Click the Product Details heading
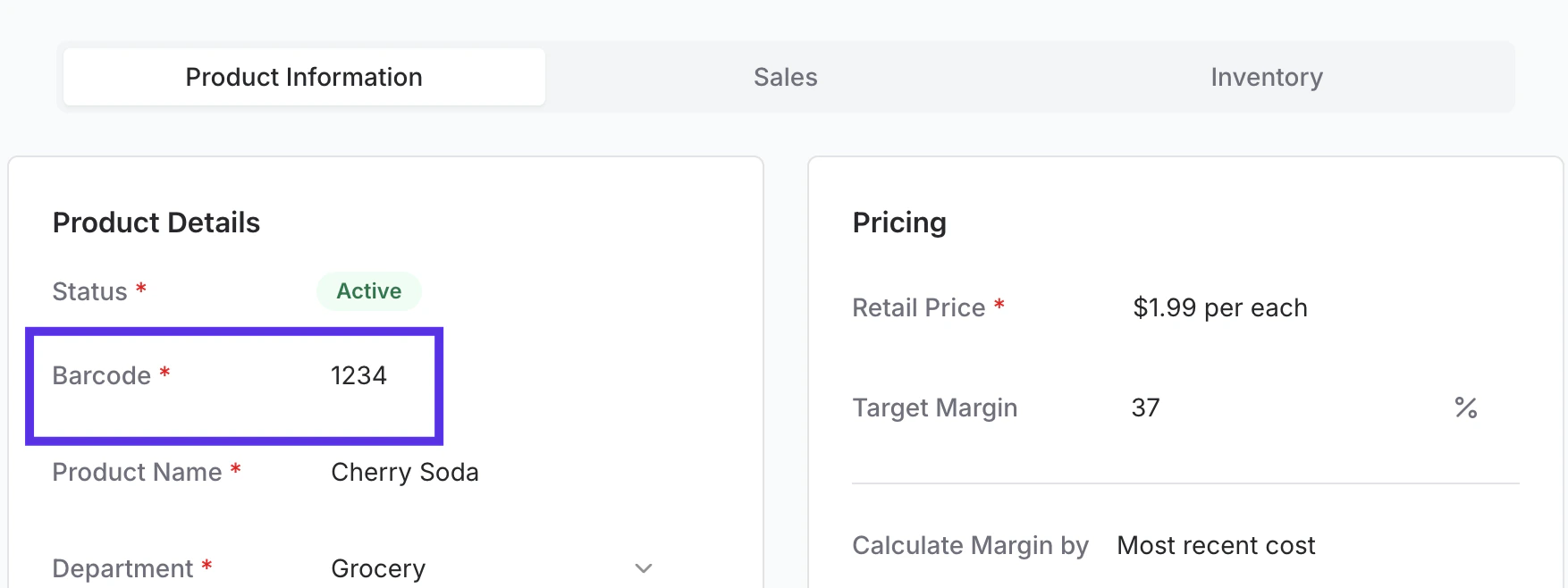 coord(156,223)
